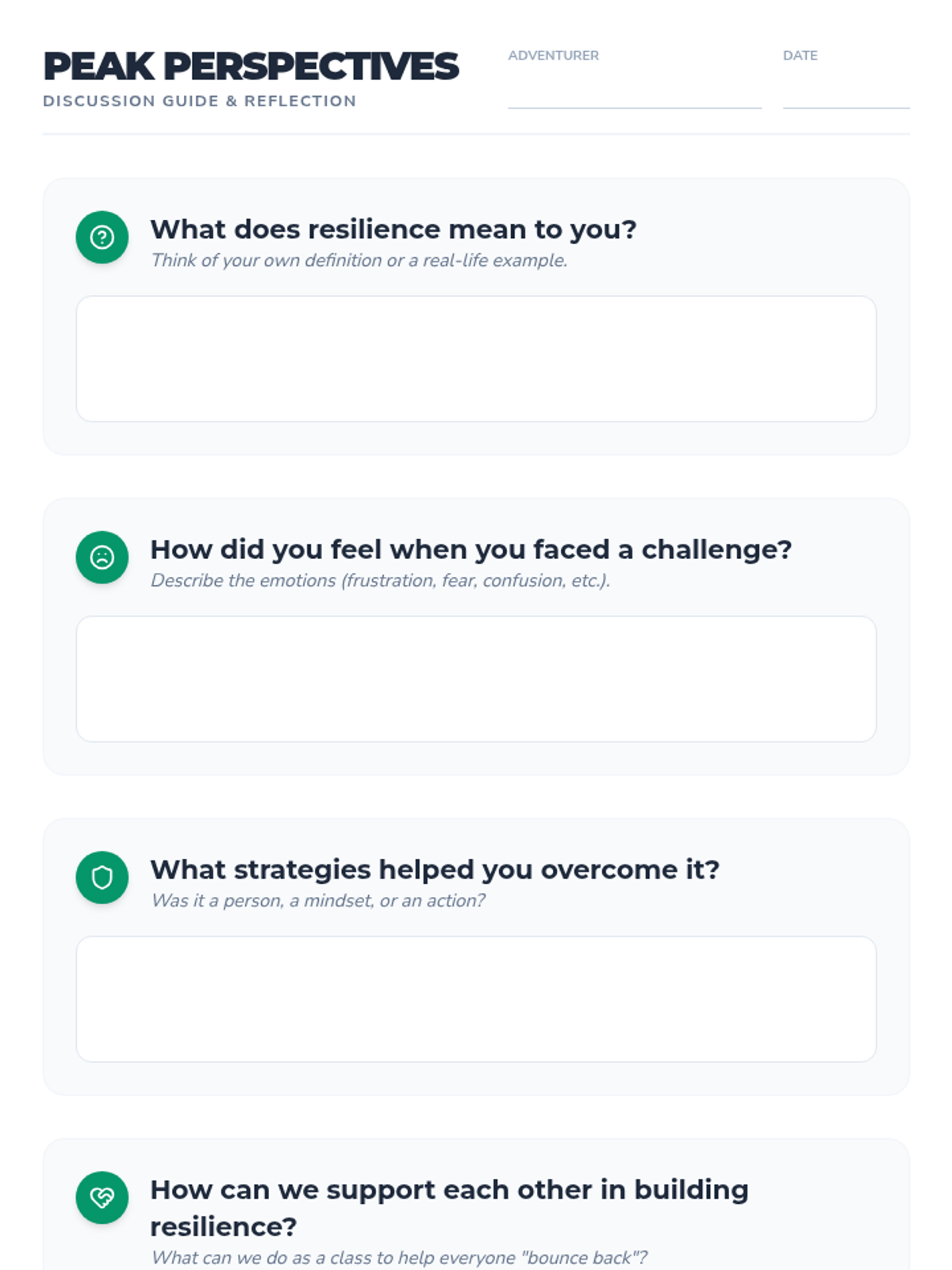
Task: Click the heart handshake icon beside the support question
Action: (x=102, y=1197)
